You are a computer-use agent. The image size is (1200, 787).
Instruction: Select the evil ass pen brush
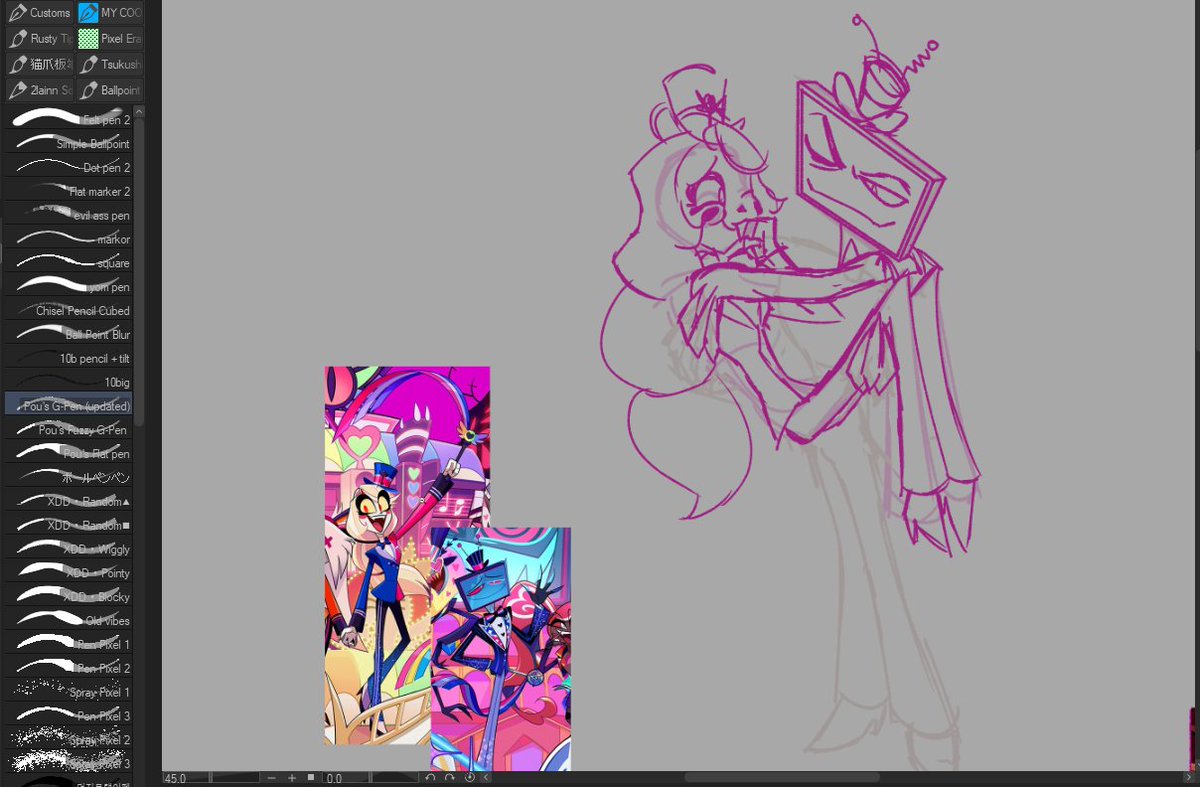pyautogui.click(x=68, y=215)
